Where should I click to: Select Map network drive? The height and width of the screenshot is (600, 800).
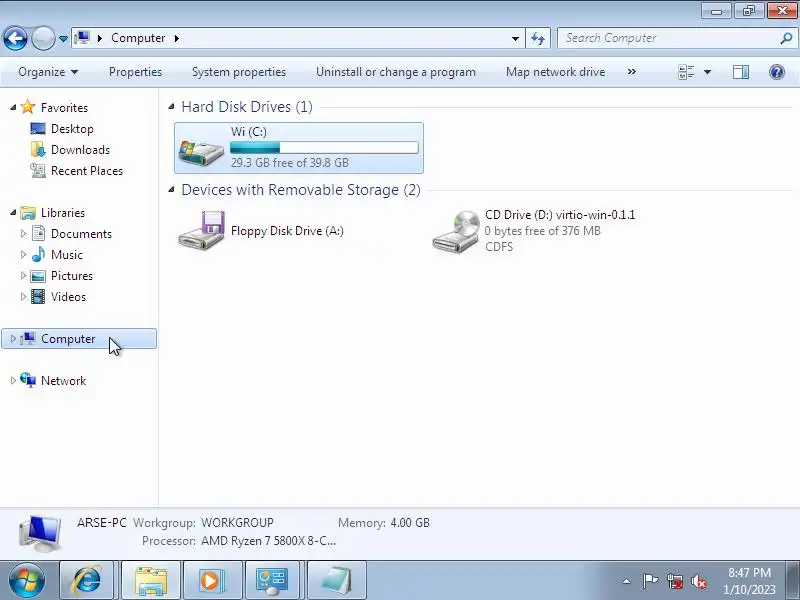(x=555, y=72)
